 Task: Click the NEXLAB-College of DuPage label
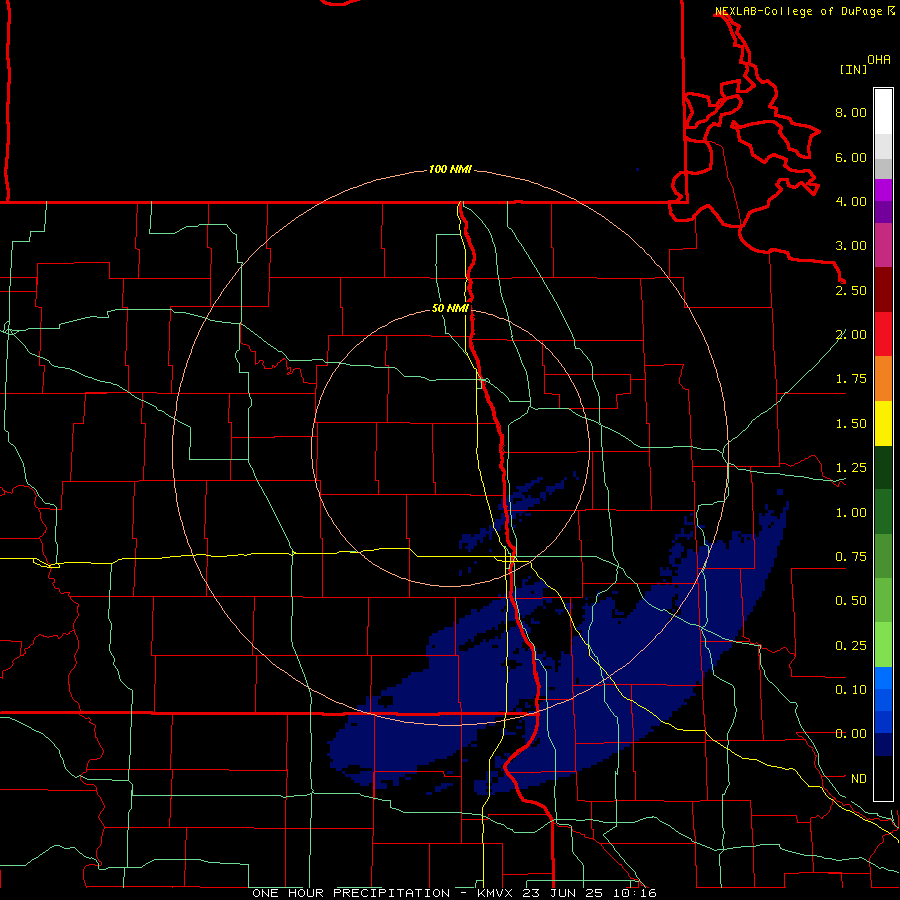799,11
